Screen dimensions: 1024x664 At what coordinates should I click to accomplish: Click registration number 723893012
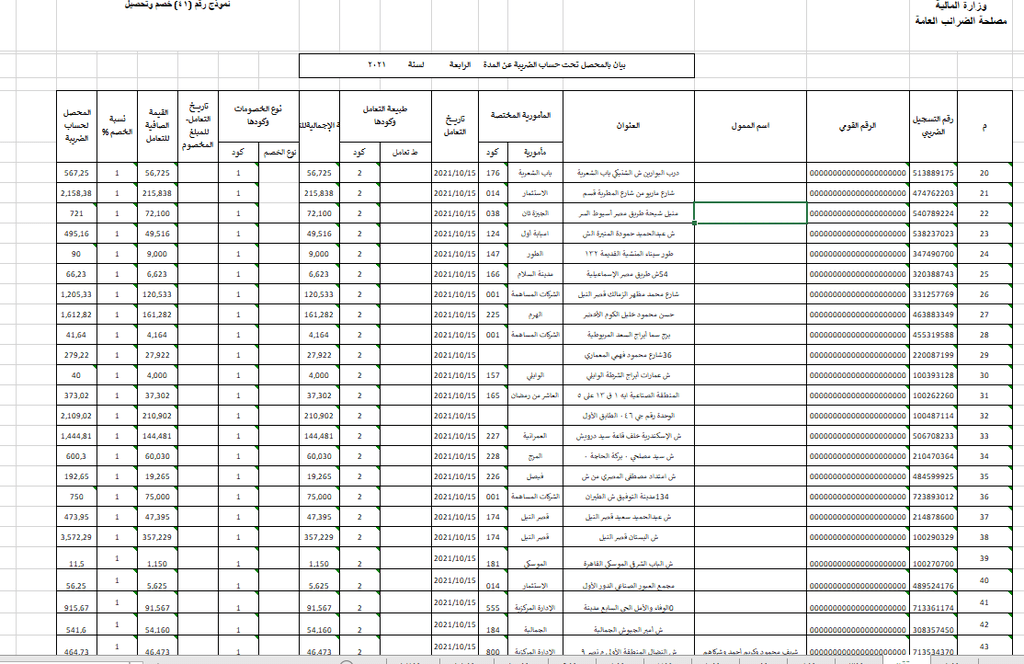933,497
